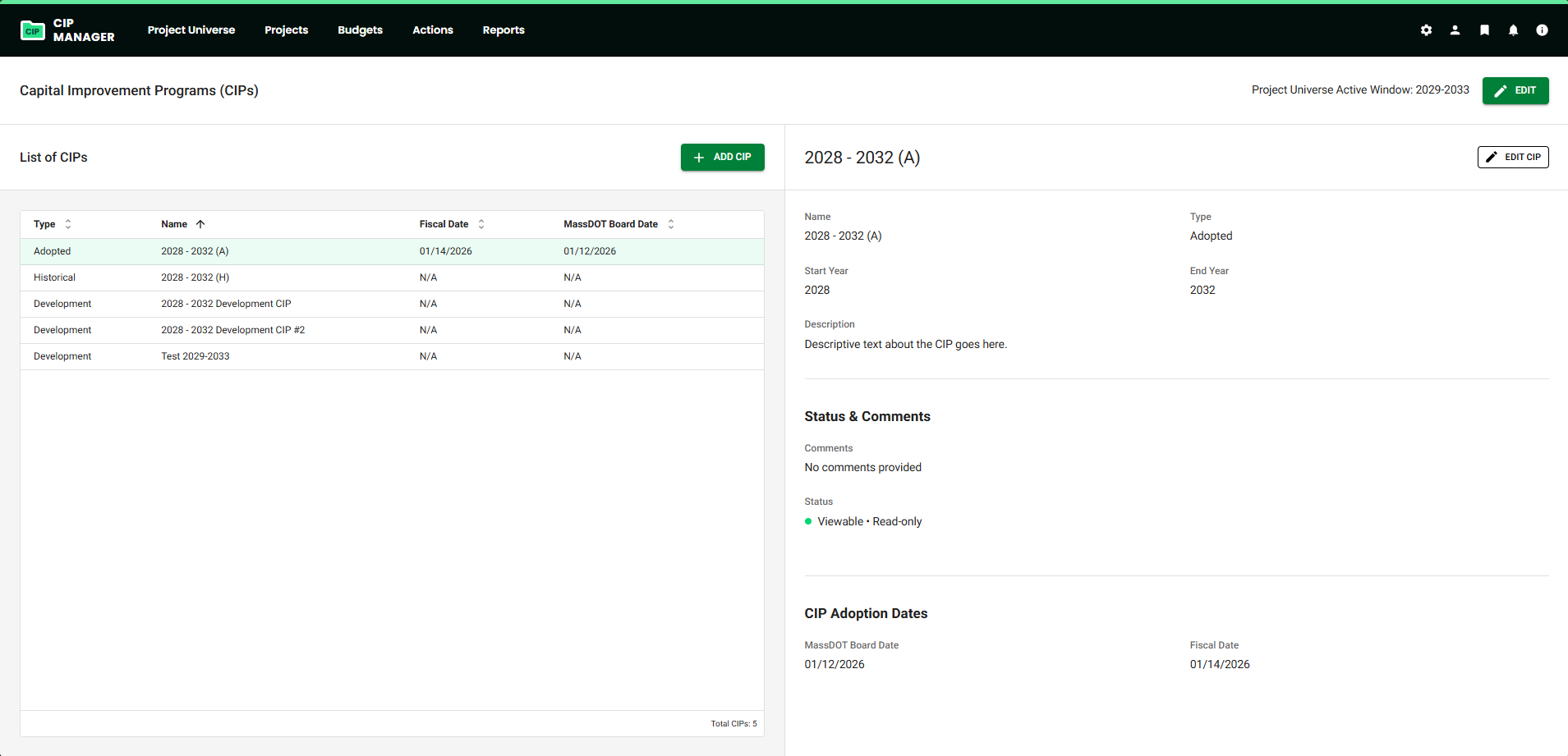Open the Actions navigation item
This screenshot has height=756, width=1568.
433,30
